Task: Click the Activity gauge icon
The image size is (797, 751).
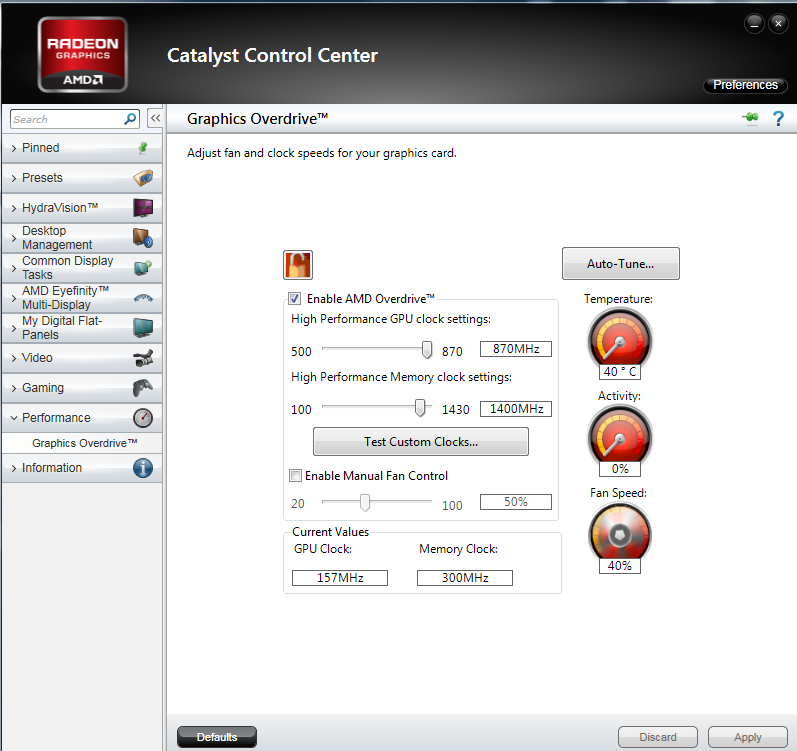Action: [619, 434]
